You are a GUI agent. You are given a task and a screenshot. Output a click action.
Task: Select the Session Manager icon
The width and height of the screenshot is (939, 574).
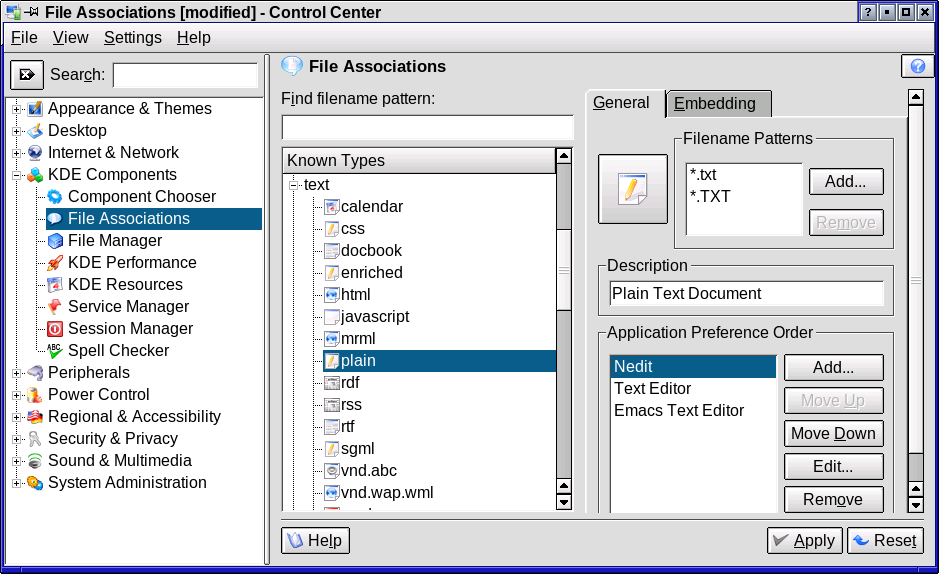[x=55, y=329]
